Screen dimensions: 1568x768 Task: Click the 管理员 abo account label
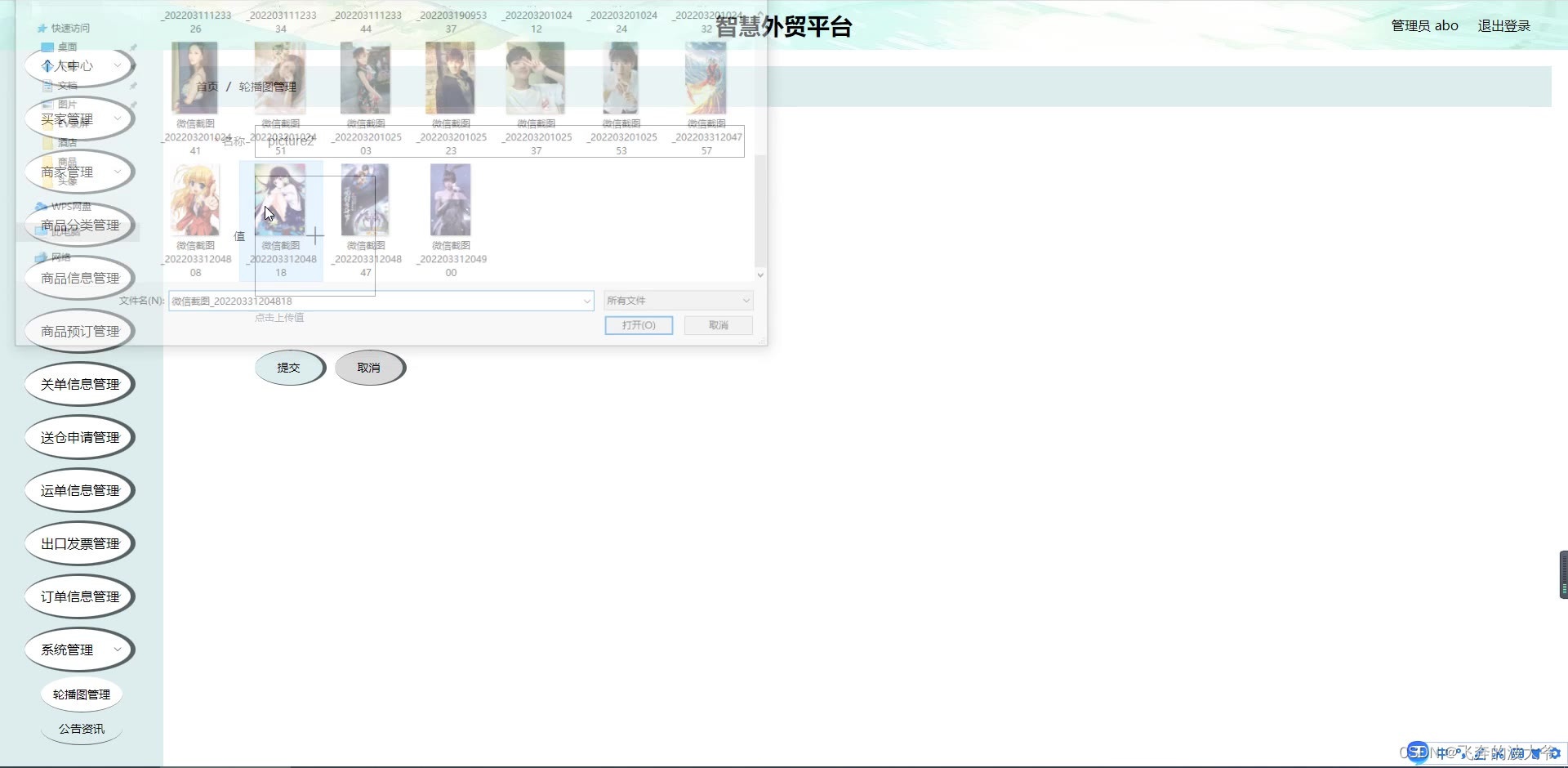click(1424, 26)
